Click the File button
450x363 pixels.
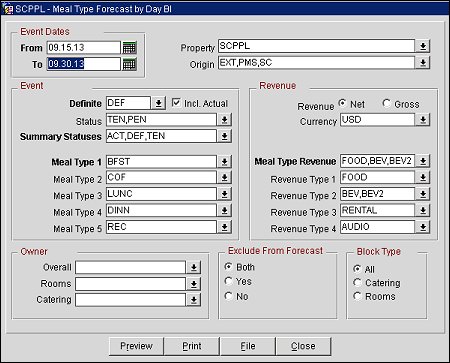pos(248,346)
